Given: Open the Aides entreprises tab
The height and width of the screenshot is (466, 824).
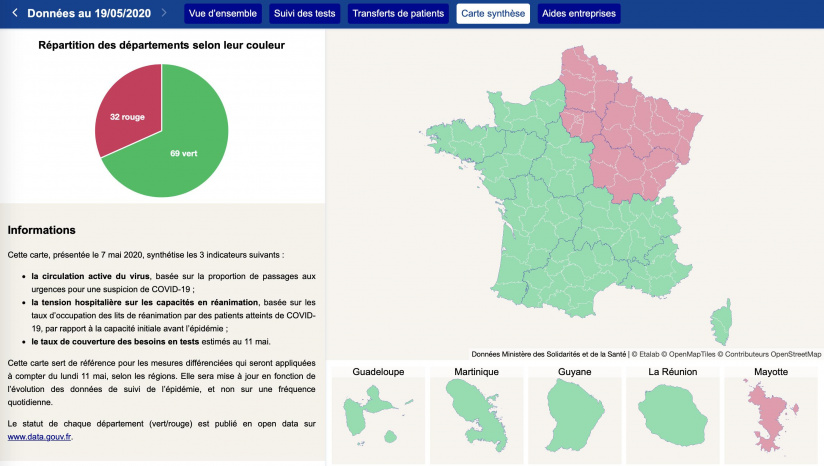Looking at the screenshot, I should pos(578,14).
